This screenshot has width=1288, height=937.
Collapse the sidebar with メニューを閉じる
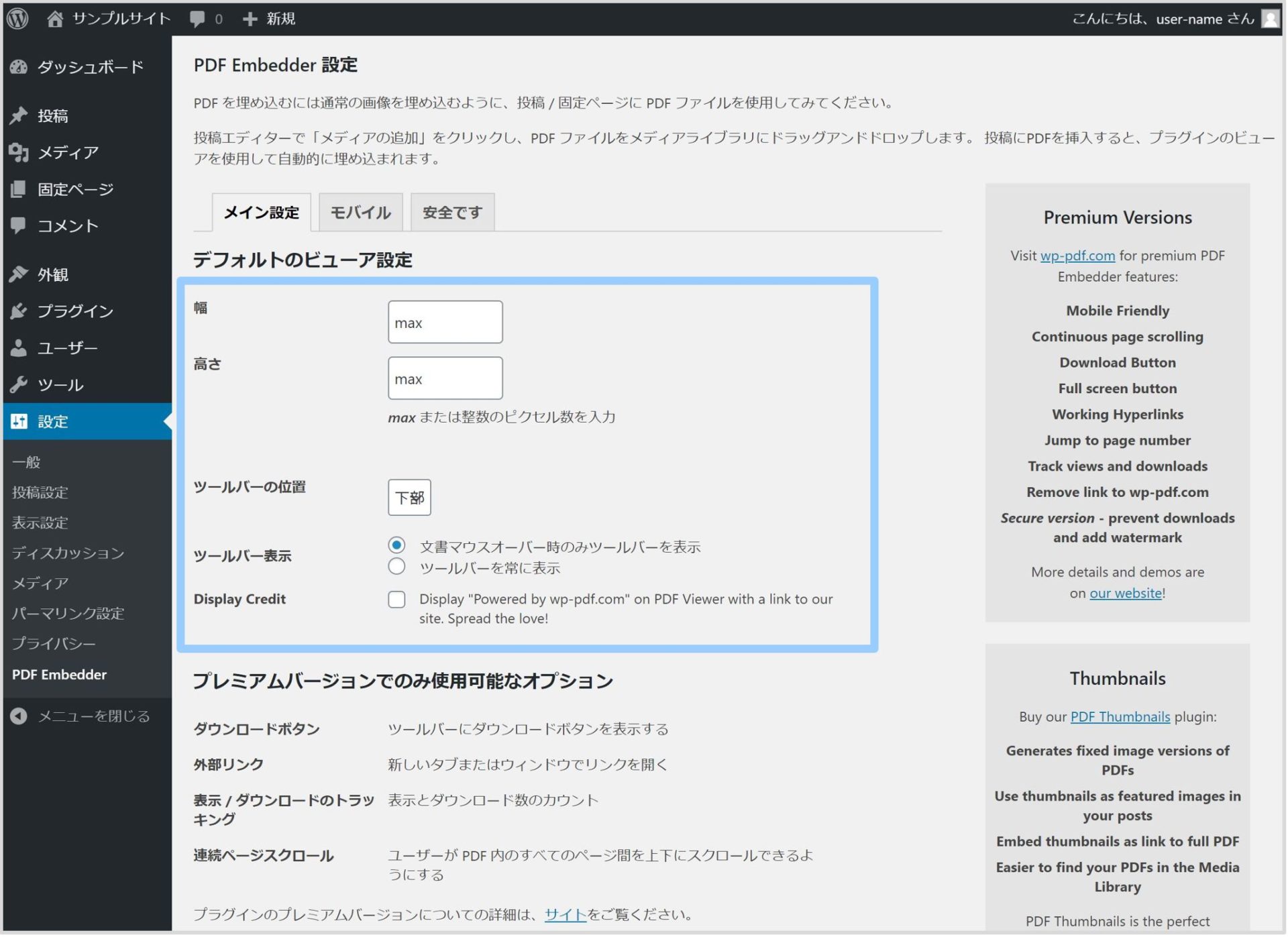coord(80,716)
